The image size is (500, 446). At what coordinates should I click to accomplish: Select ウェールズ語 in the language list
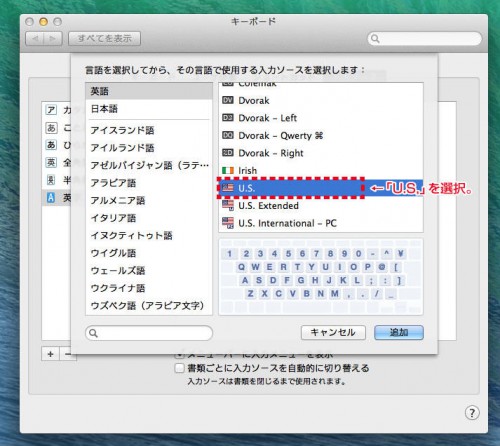[x=149, y=270]
